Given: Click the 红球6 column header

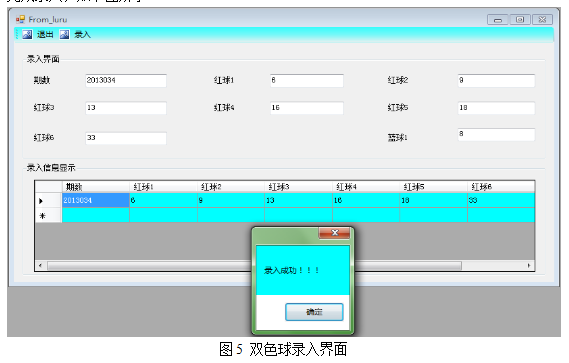Looking at the screenshot, I should point(501,187).
